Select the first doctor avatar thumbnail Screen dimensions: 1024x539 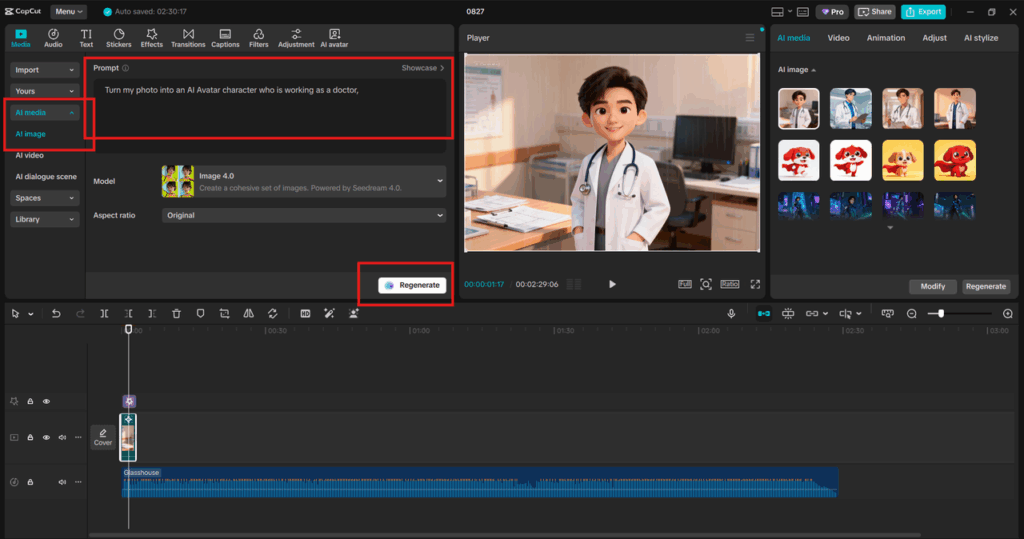(798, 109)
